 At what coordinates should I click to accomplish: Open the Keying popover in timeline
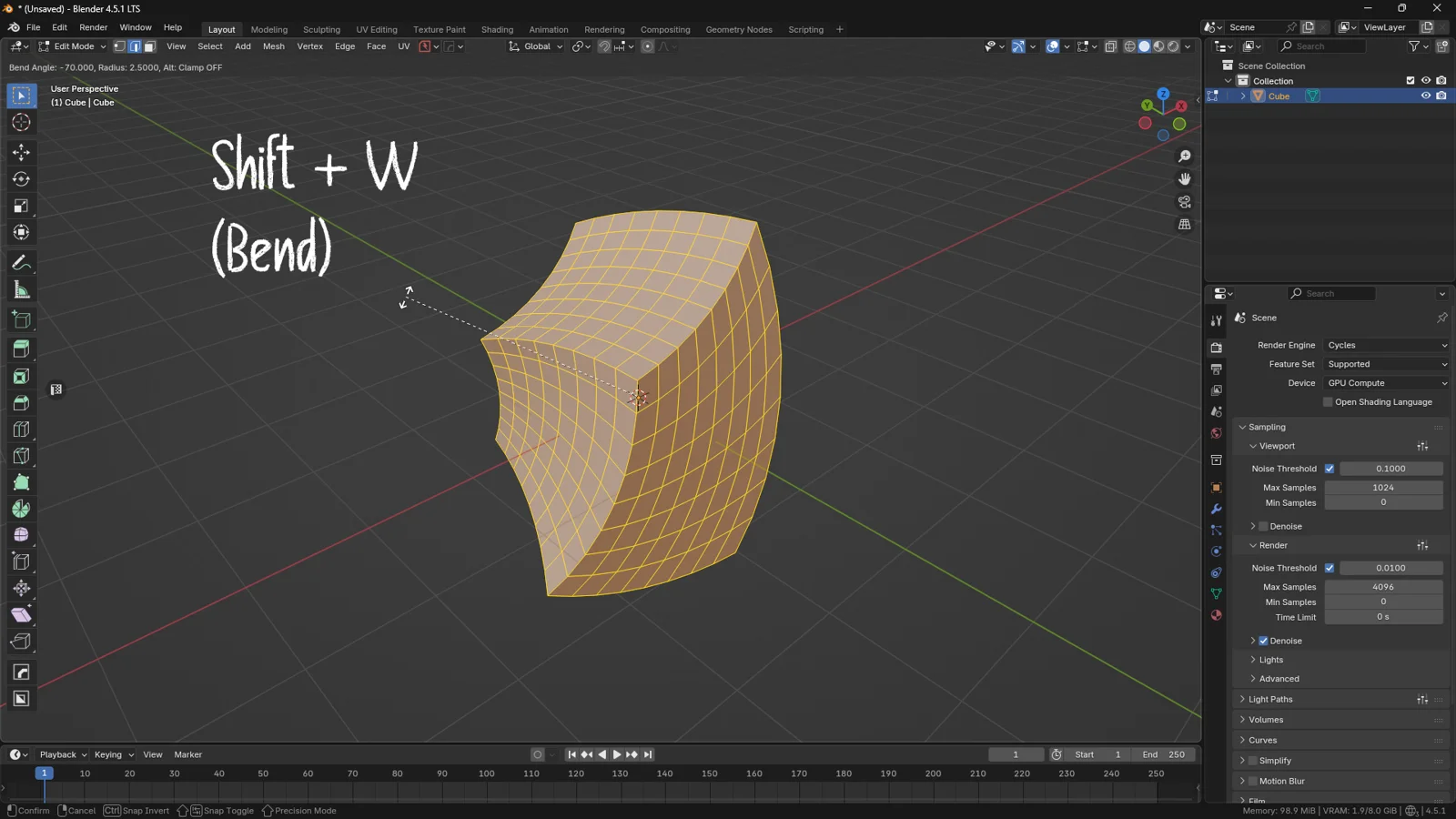click(x=114, y=754)
